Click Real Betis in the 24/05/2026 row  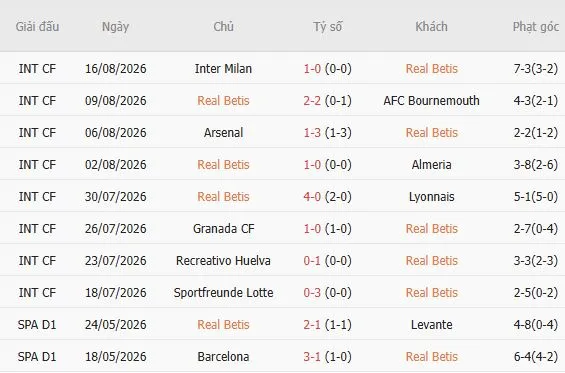223,325
